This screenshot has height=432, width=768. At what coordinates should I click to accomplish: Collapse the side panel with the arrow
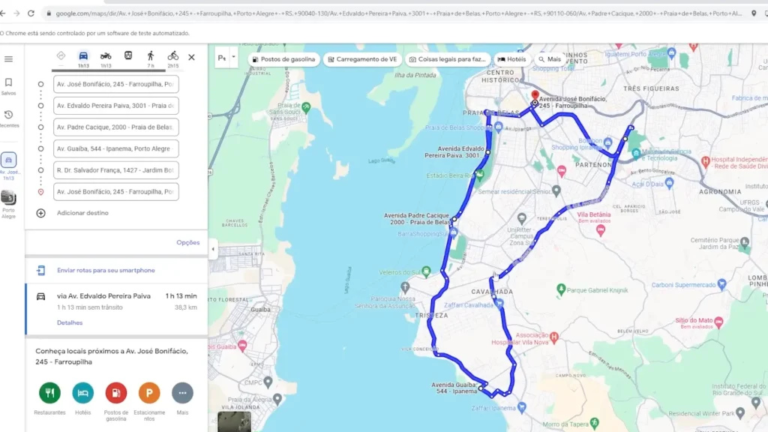pyautogui.click(x=212, y=249)
